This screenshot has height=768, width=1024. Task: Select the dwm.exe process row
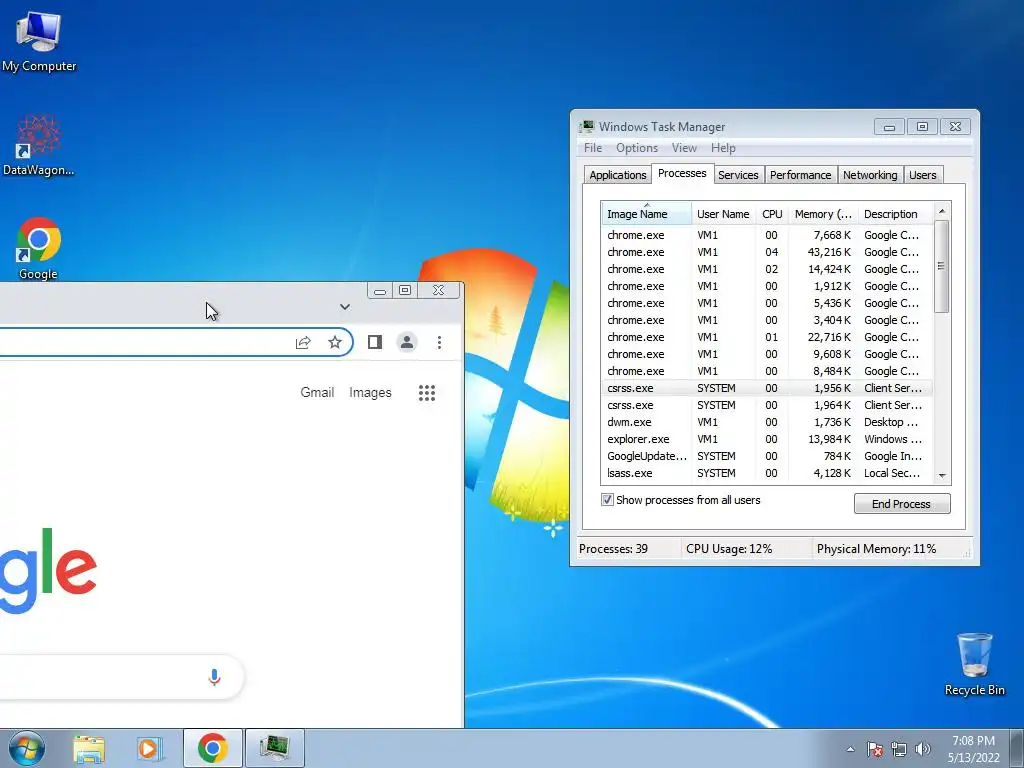(x=767, y=423)
